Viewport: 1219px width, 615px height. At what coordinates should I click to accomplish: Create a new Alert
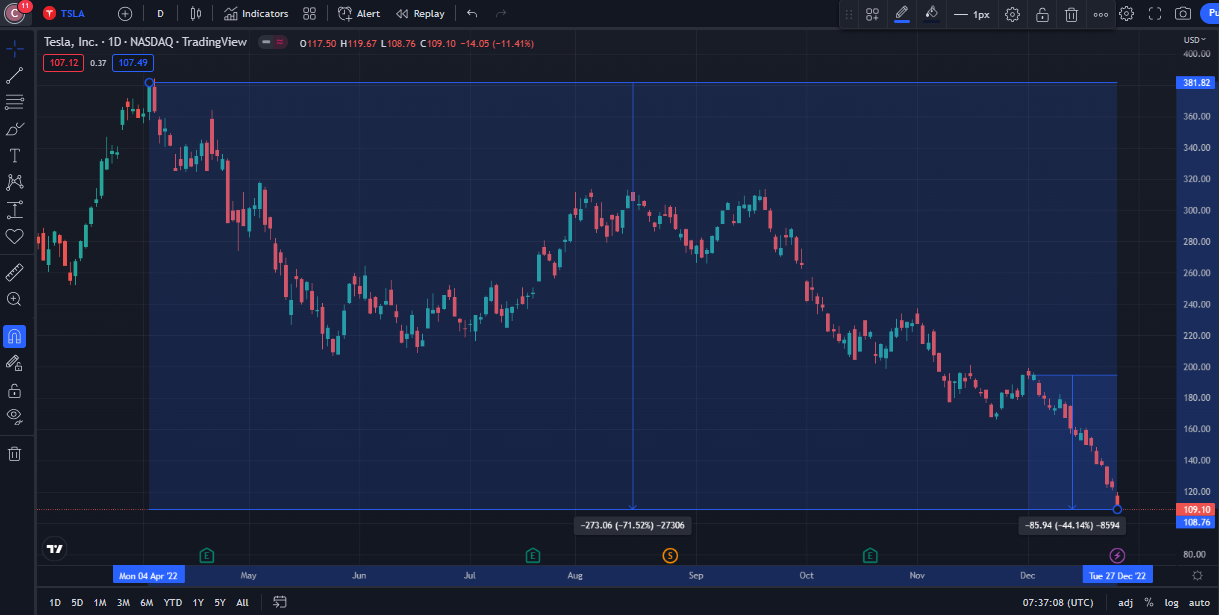point(359,14)
